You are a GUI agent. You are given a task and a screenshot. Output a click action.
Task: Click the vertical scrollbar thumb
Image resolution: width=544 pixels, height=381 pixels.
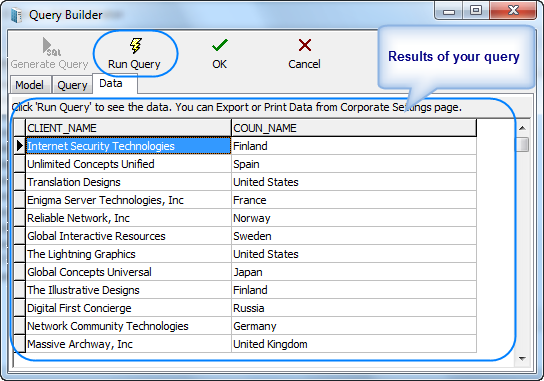(x=522, y=144)
